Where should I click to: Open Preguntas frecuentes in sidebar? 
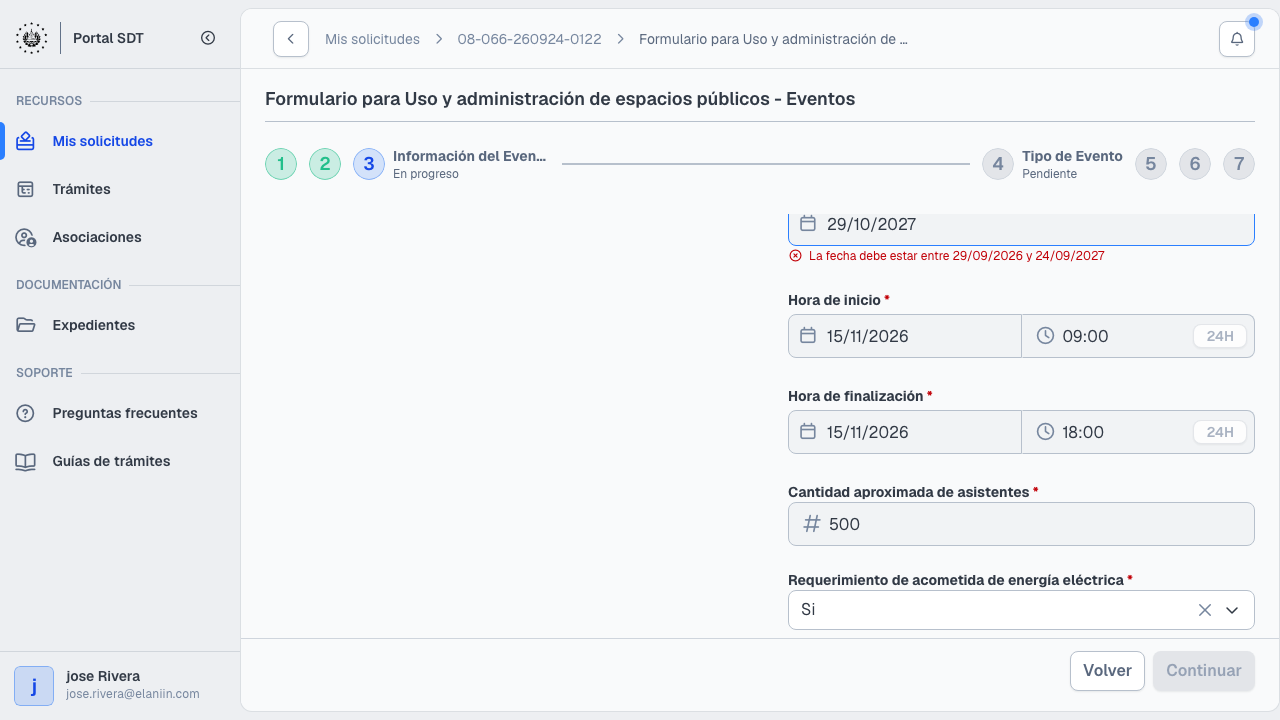point(120,413)
